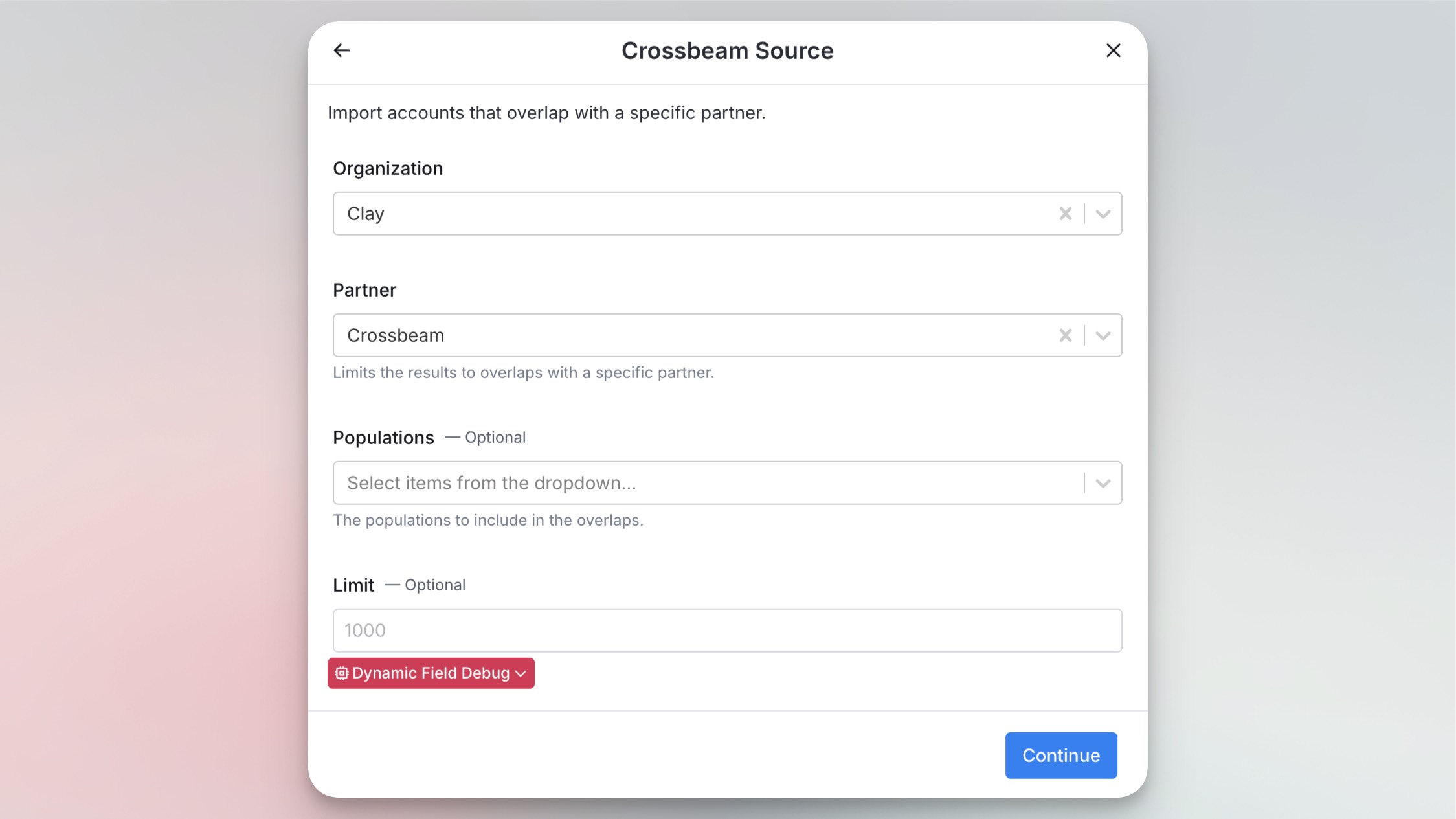The height and width of the screenshot is (819, 1456).
Task: Click the Populations field label
Action: pyautogui.click(x=383, y=438)
